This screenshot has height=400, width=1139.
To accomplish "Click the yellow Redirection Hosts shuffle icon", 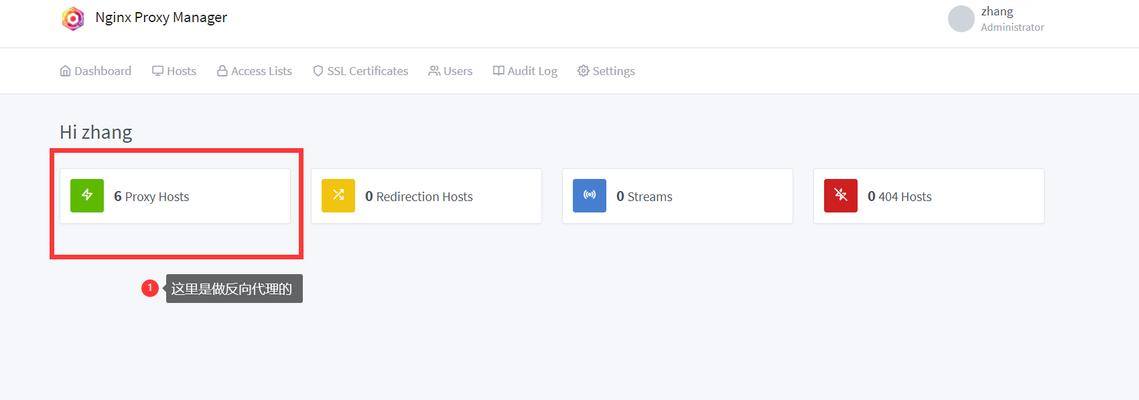I will pyautogui.click(x=339, y=196).
